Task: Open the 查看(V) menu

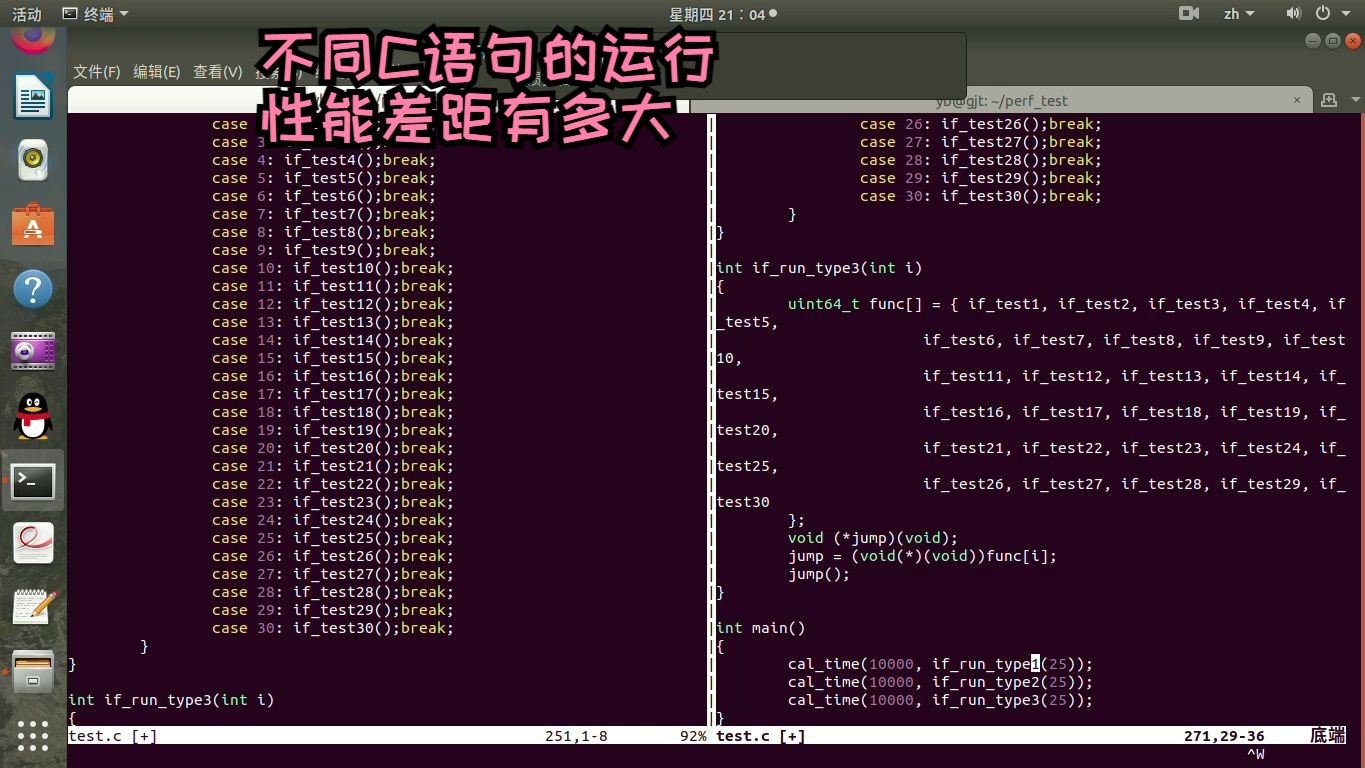Action: coord(218,72)
